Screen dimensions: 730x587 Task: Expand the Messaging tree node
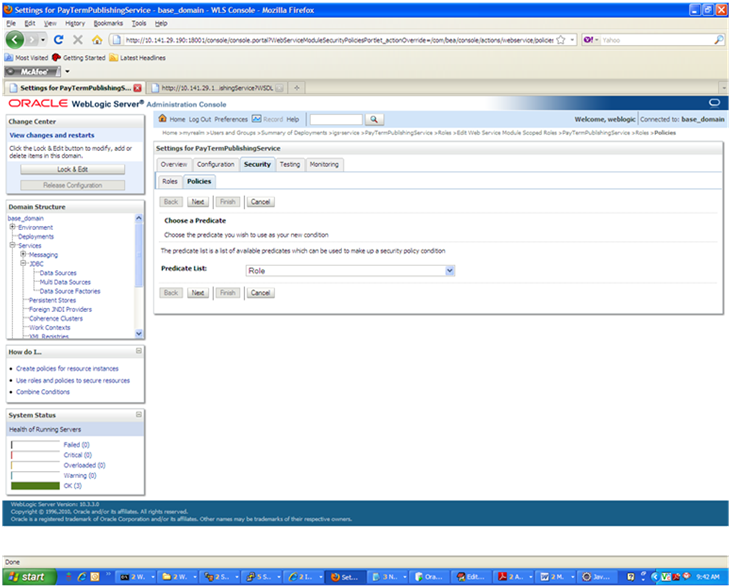tap(23, 254)
